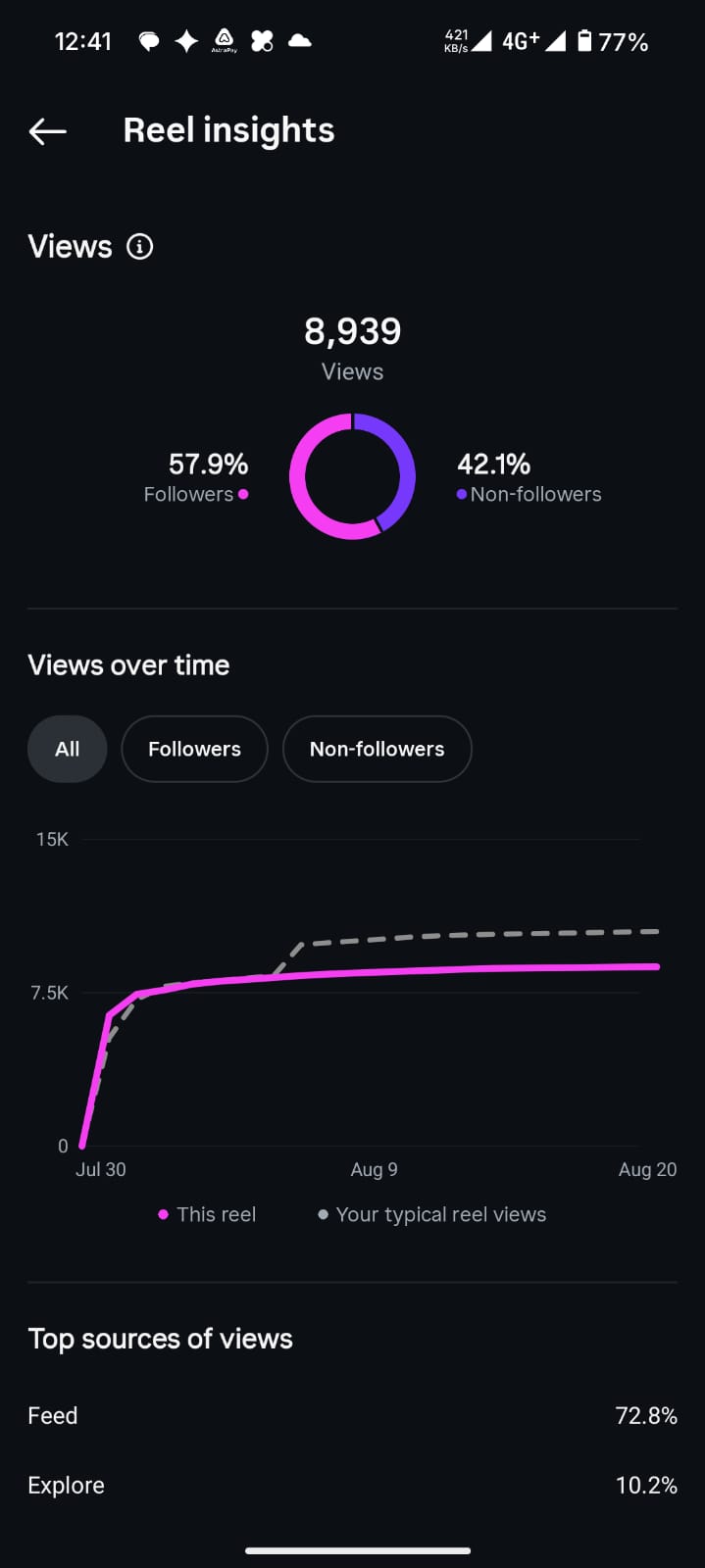Viewport: 705px width, 1568px height.
Task: Tap the four-leaf clover notification icon
Action: tap(262, 41)
